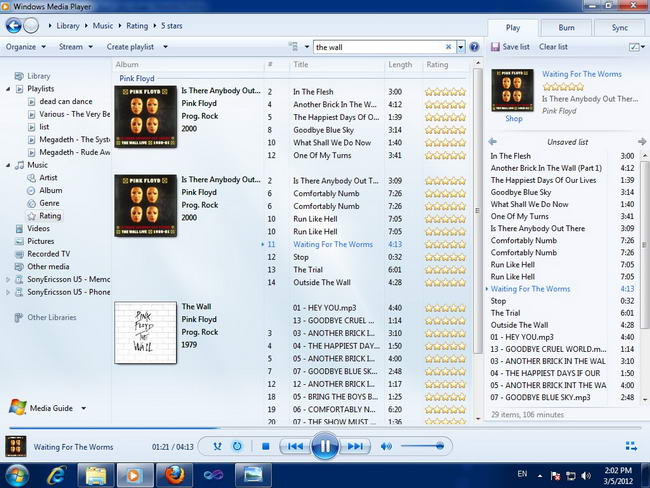This screenshot has width=650, height=488.
Task: Switch to the Burn tab
Action: (x=566, y=28)
